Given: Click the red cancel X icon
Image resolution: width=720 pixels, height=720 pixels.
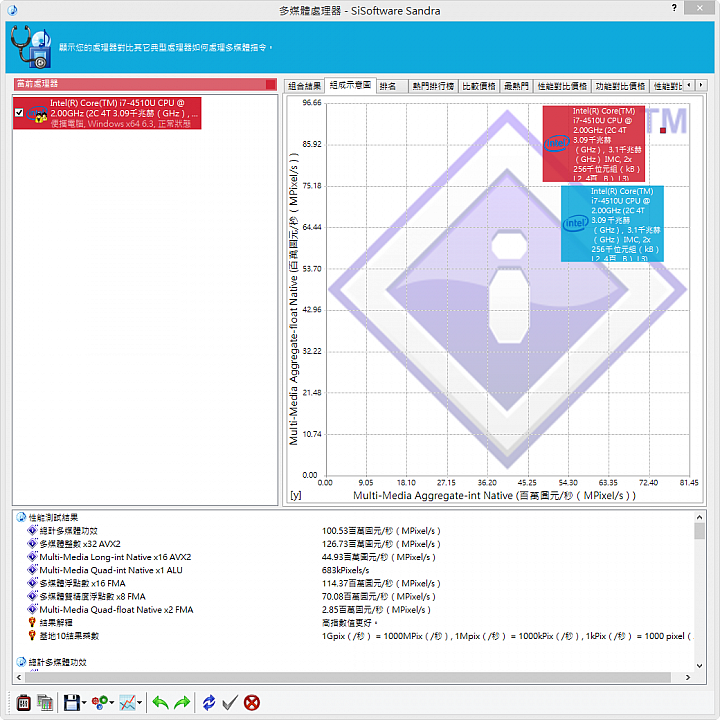Looking at the screenshot, I should 252,703.
